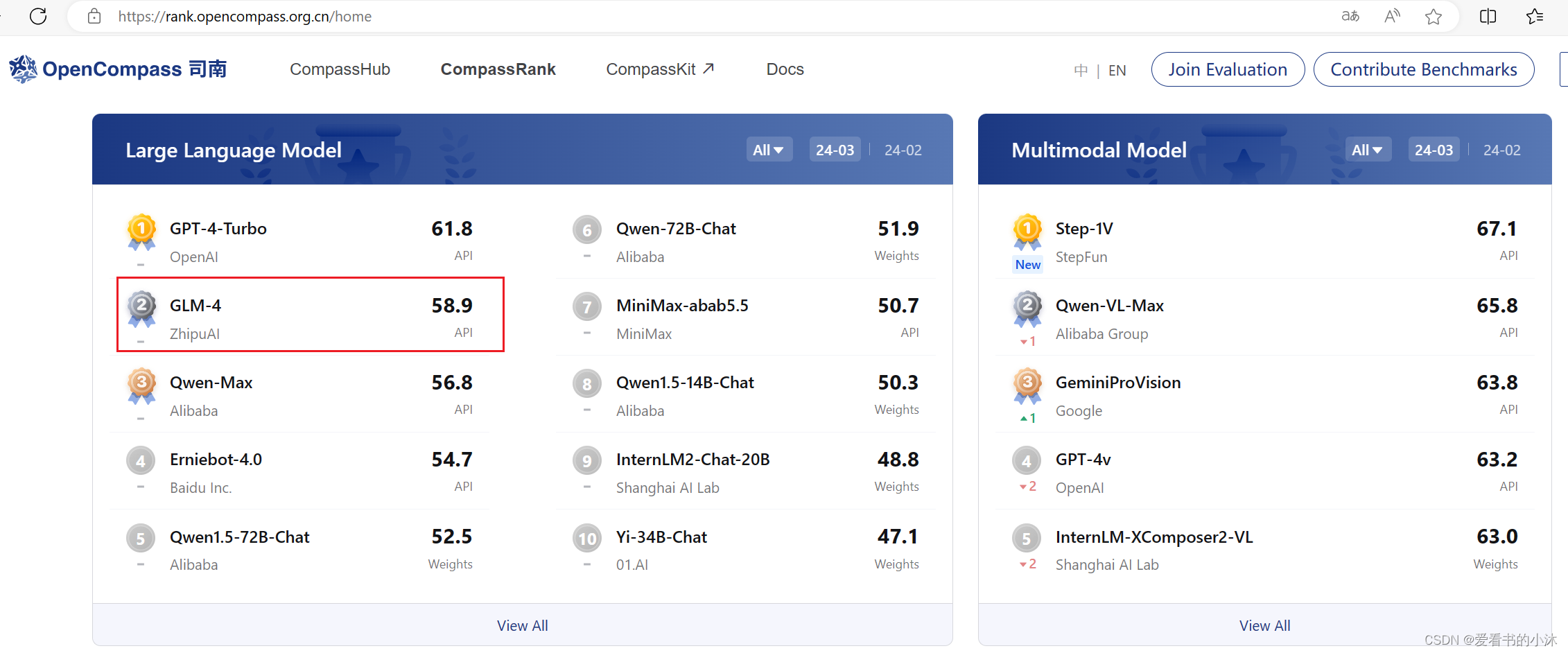Open the Yi-34B-Chat model entry
This screenshot has height=653, width=1568.
[x=746, y=549]
